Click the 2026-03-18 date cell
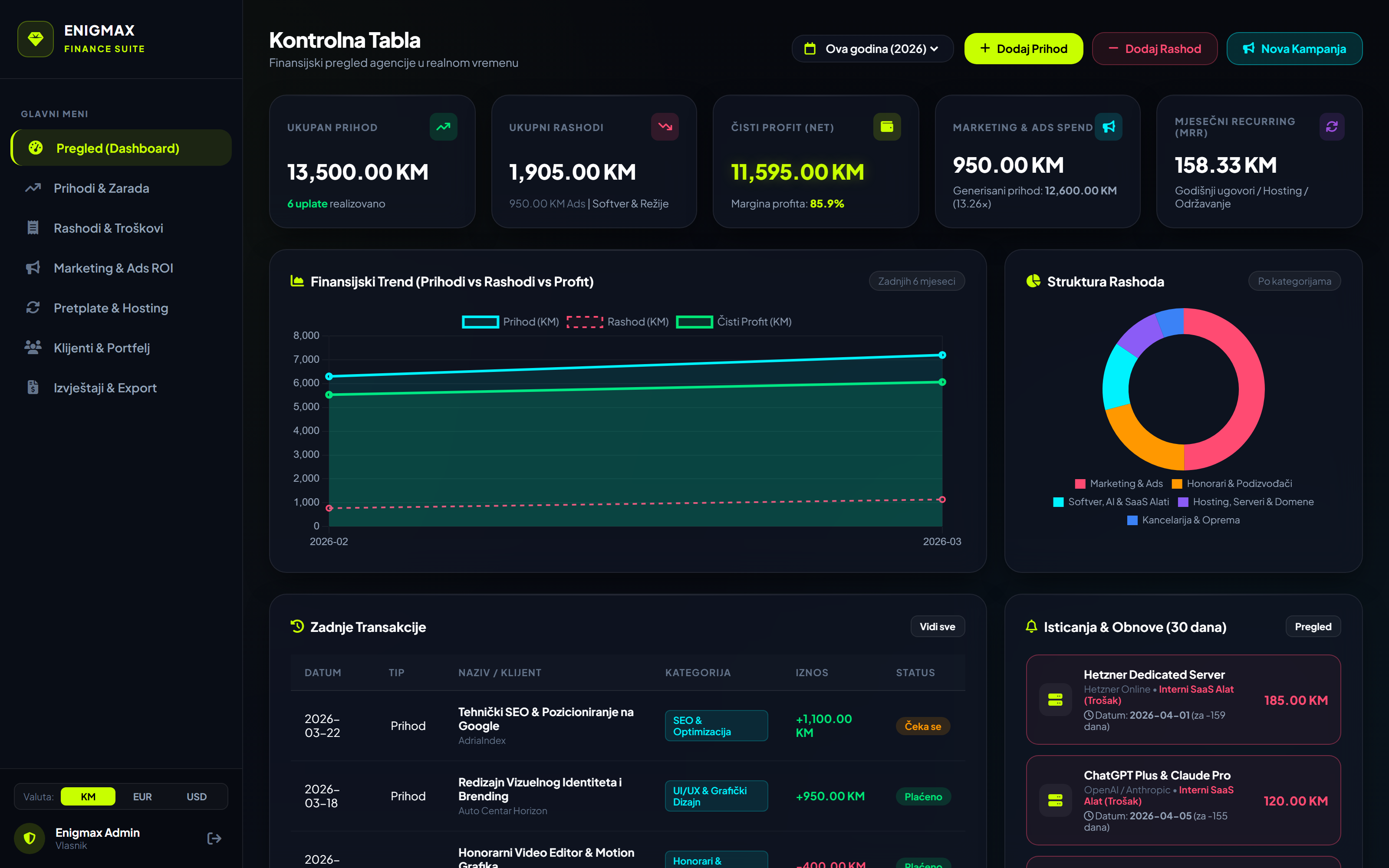The width and height of the screenshot is (1389, 868). [x=323, y=796]
